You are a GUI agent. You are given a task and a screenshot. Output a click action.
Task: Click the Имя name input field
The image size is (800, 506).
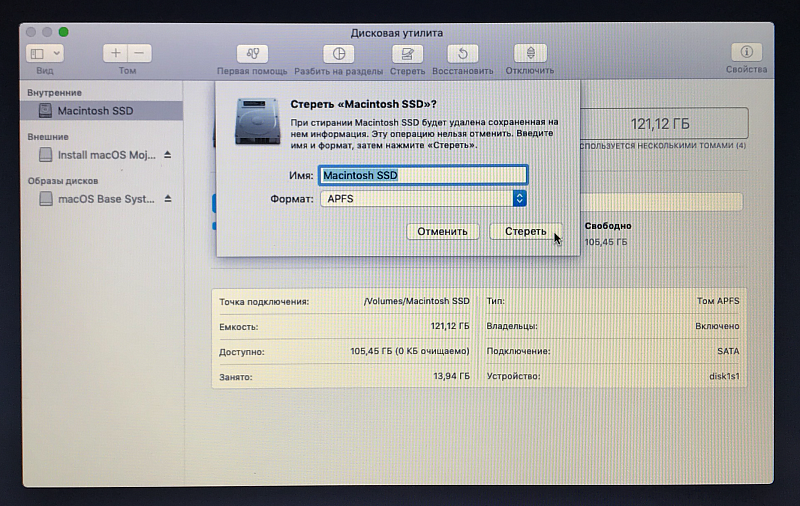click(x=423, y=175)
